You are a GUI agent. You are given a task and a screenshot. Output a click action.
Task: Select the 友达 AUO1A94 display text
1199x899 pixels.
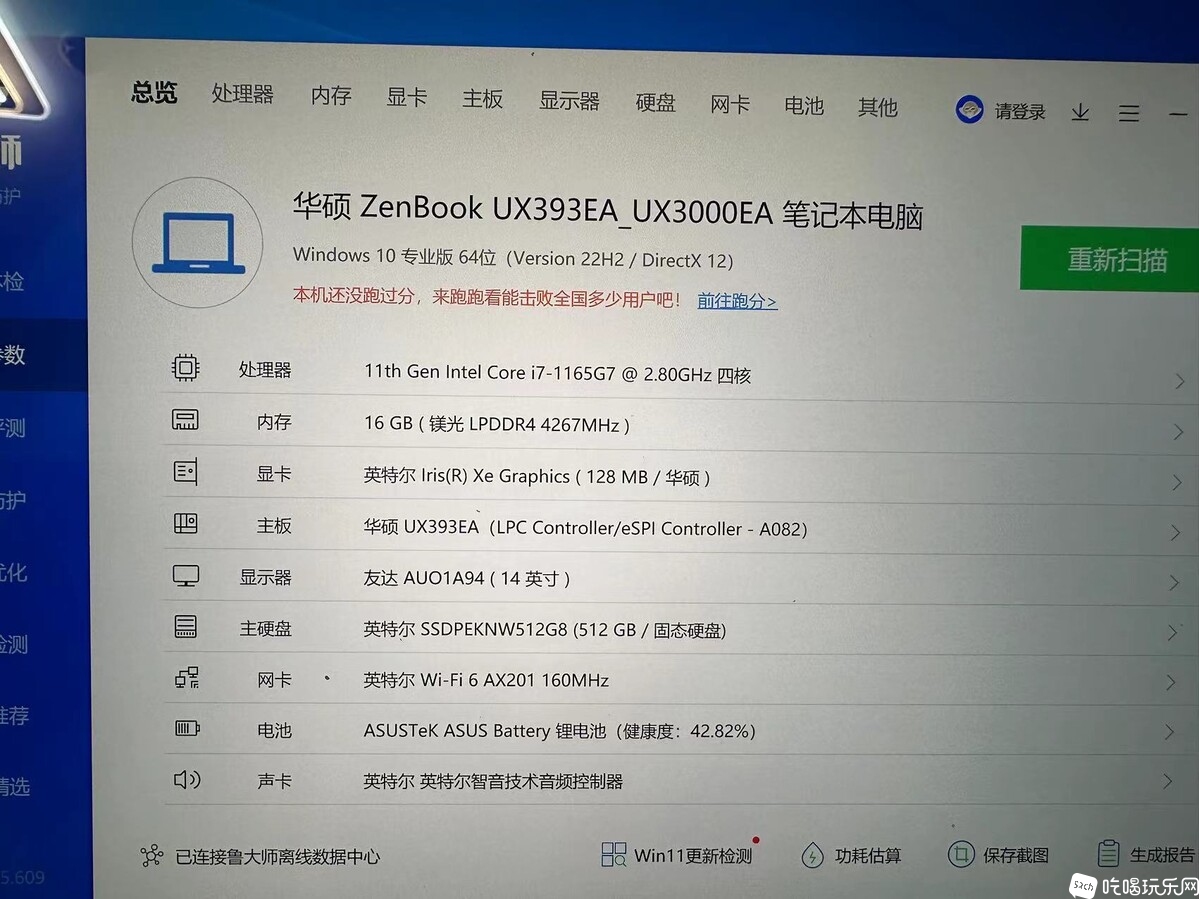[x=466, y=578]
